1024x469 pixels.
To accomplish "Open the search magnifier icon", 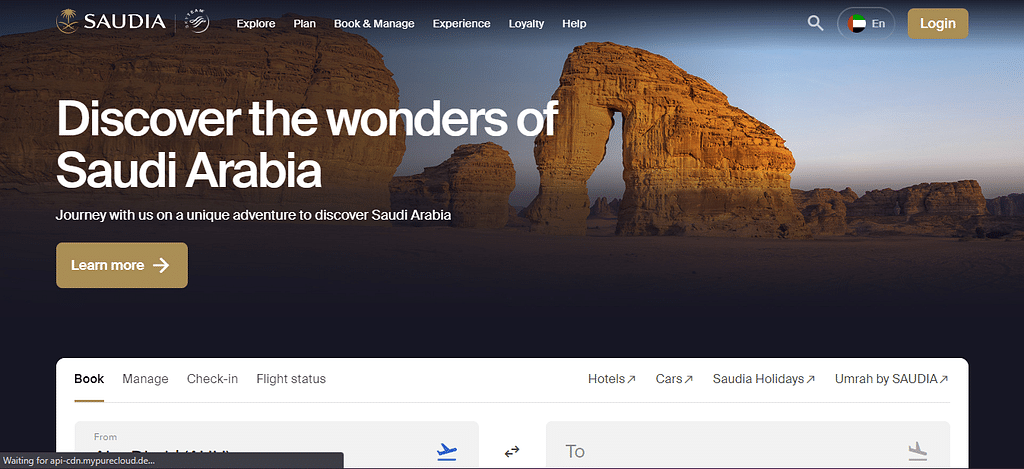I will point(815,23).
